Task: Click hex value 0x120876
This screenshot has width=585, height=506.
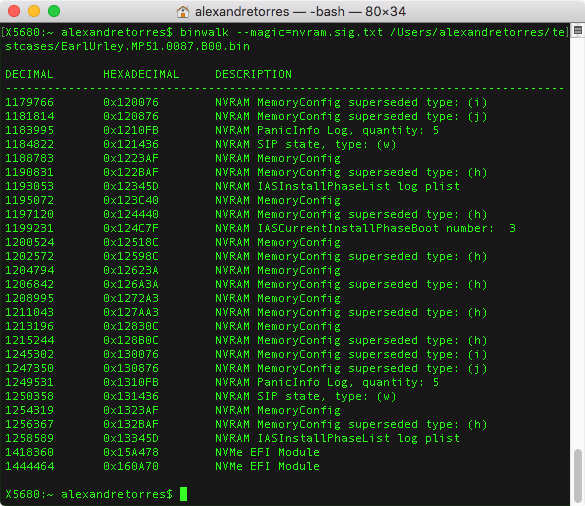Action: 131,116
